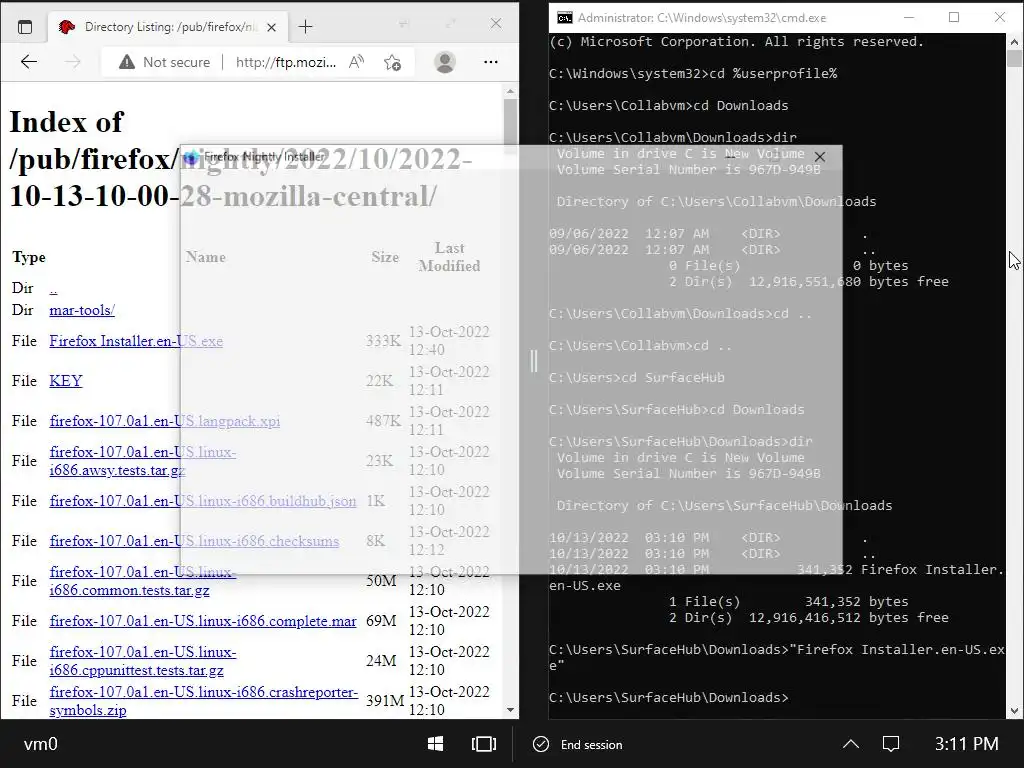Open the parent directory link

(54, 288)
